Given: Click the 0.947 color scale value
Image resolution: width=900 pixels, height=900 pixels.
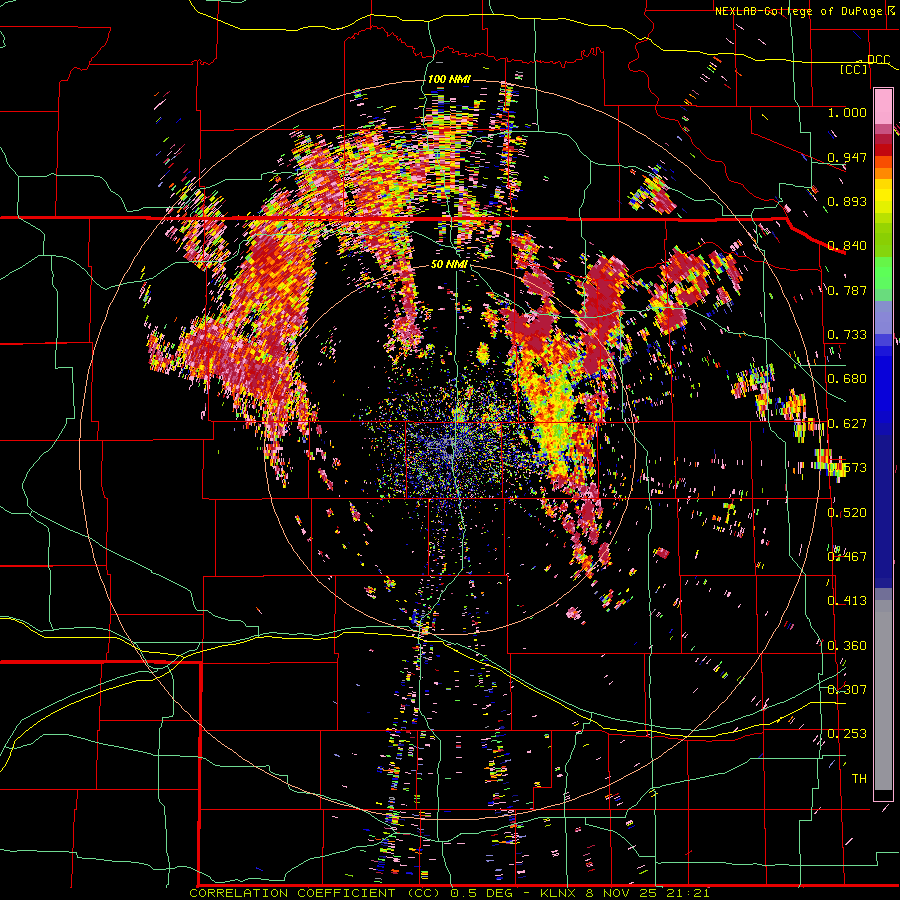Looking at the screenshot, I should (x=847, y=157).
